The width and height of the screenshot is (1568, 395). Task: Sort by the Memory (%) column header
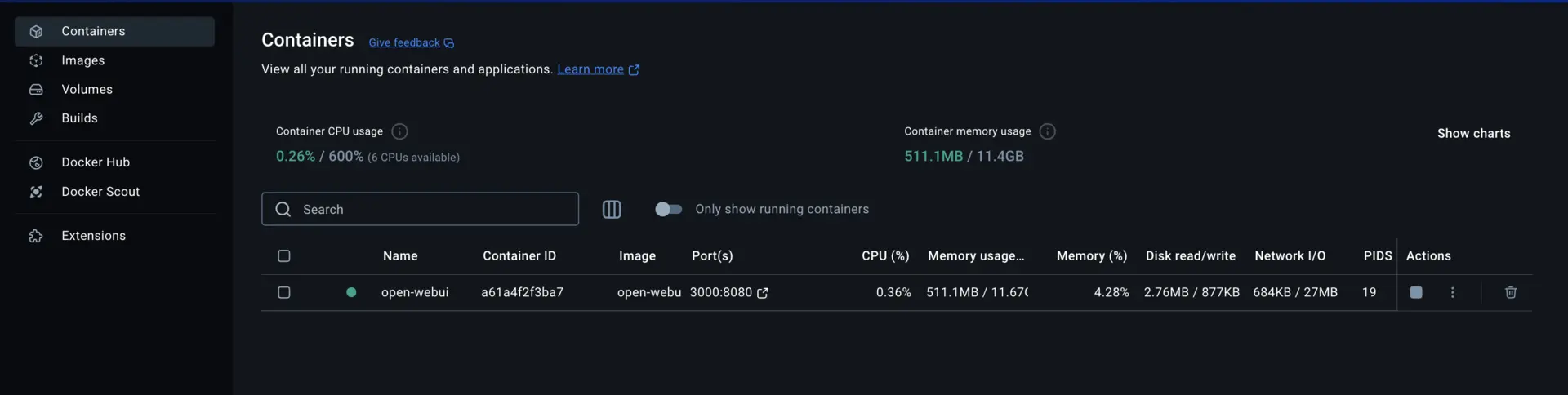pyautogui.click(x=1092, y=255)
